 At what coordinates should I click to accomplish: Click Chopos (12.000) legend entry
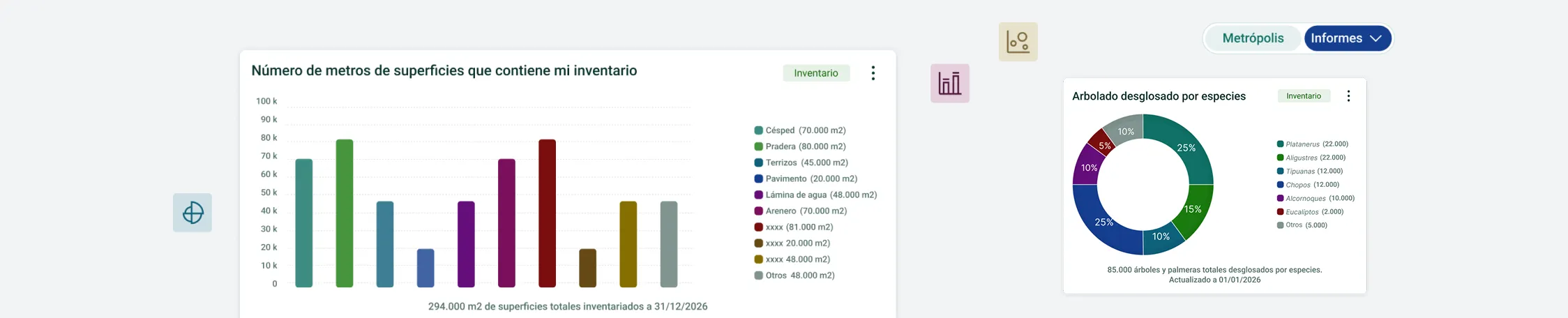(x=1308, y=185)
